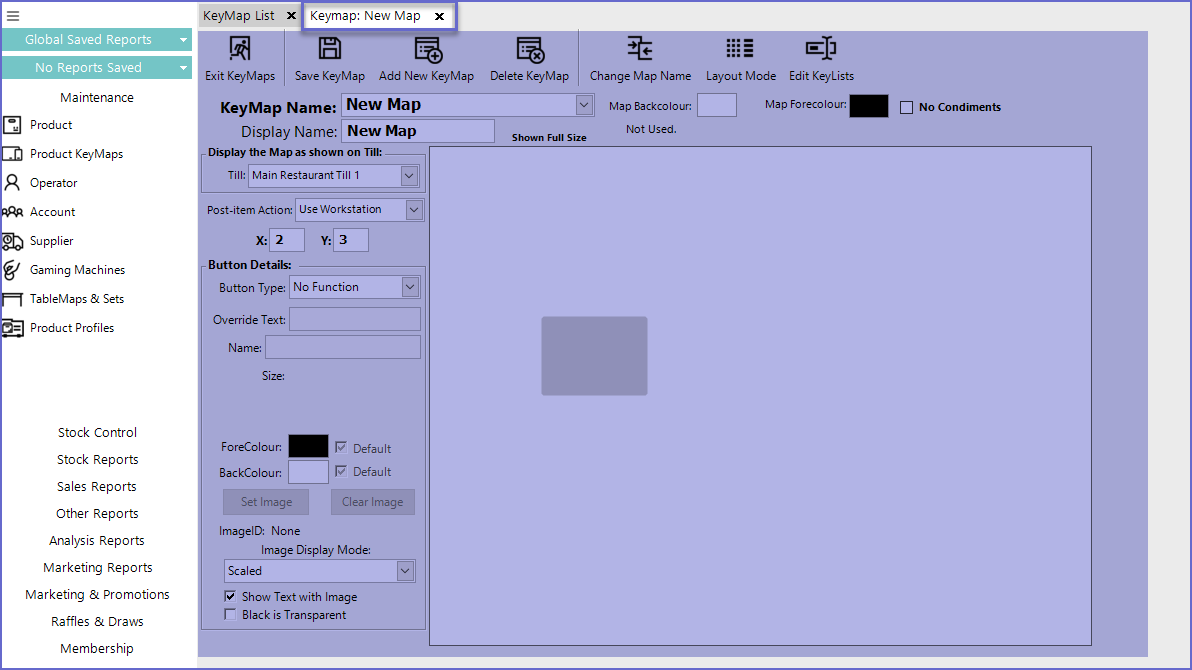Click the Exit KeyMaps toolbar icon
Screen dimensions: 1192x670
tap(240, 50)
